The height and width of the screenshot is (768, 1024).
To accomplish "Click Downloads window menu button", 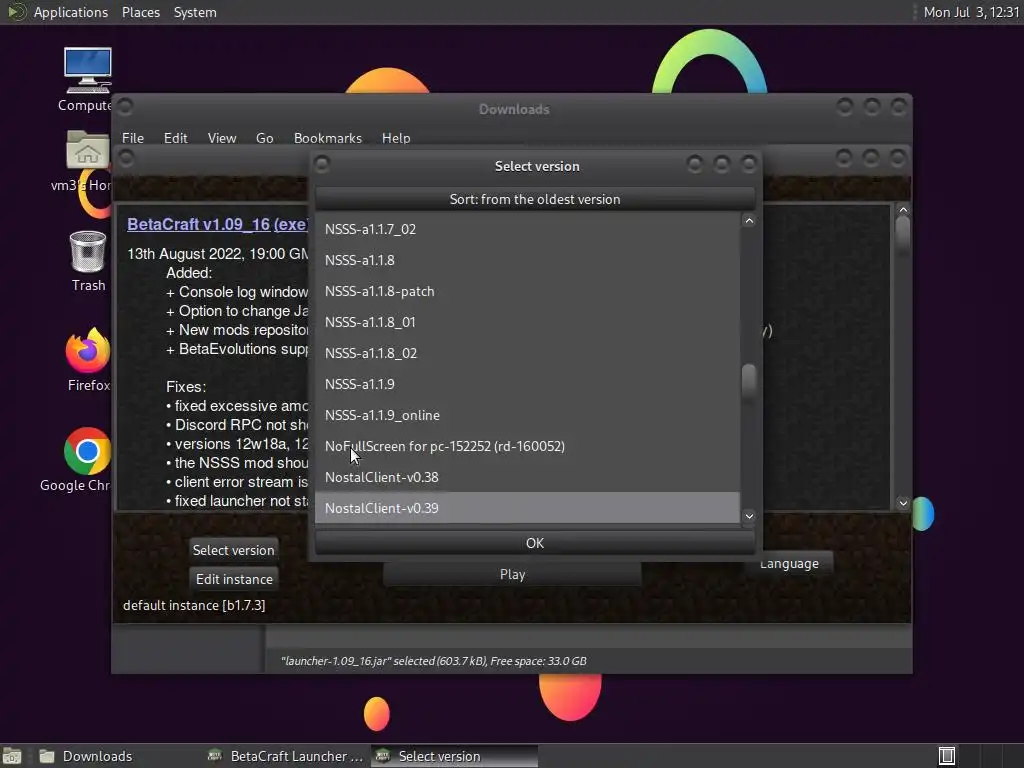I will [125, 106].
